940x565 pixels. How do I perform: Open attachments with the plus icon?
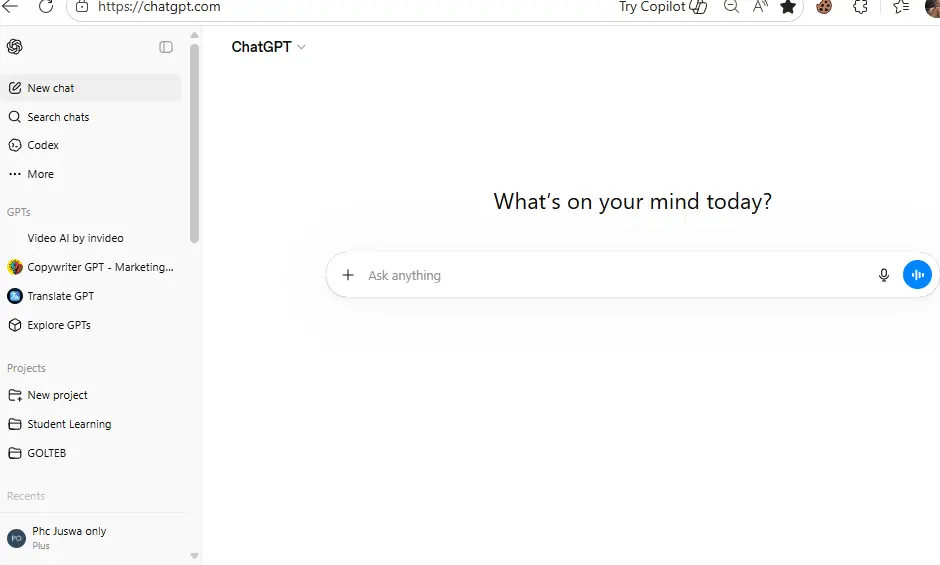click(348, 275)
